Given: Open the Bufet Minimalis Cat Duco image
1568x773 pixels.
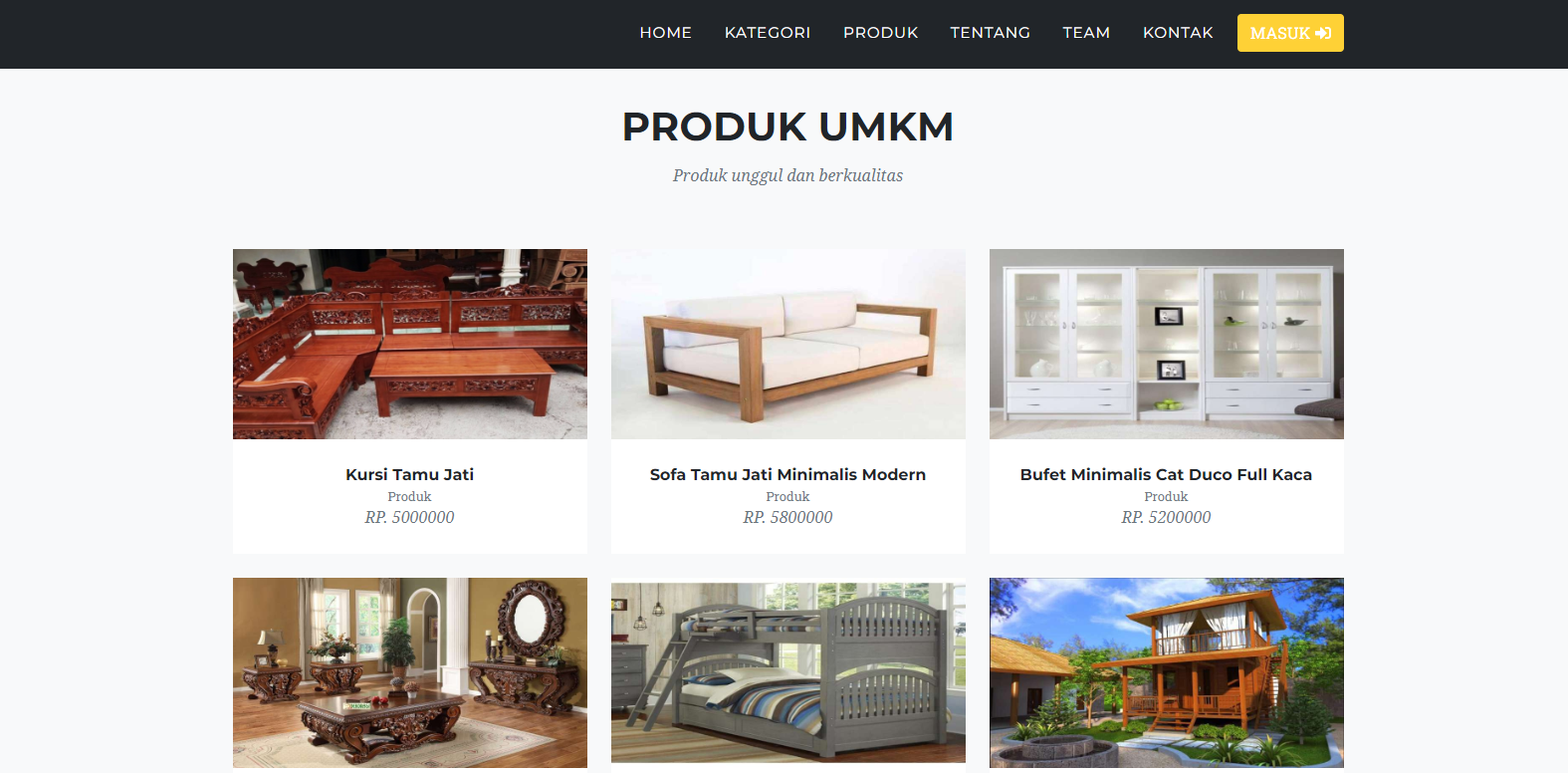Looking at the screenshot, I should click(1167, 344).
